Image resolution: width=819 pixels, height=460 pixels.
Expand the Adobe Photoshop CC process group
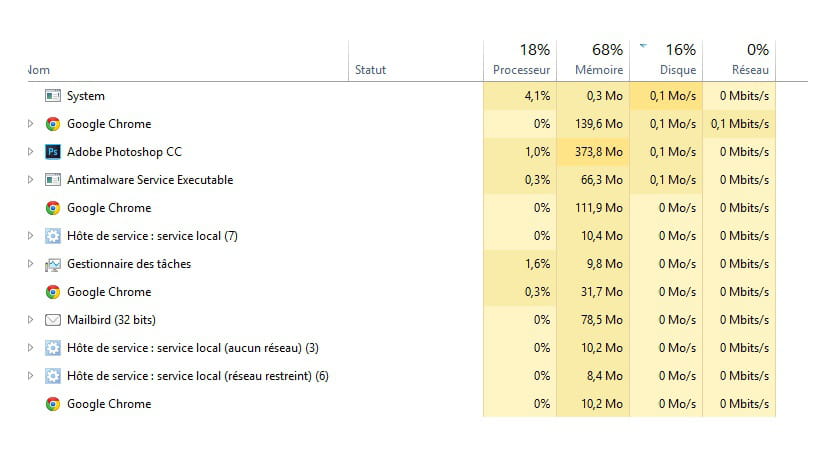pyautogui.click(x=30, y=152)
